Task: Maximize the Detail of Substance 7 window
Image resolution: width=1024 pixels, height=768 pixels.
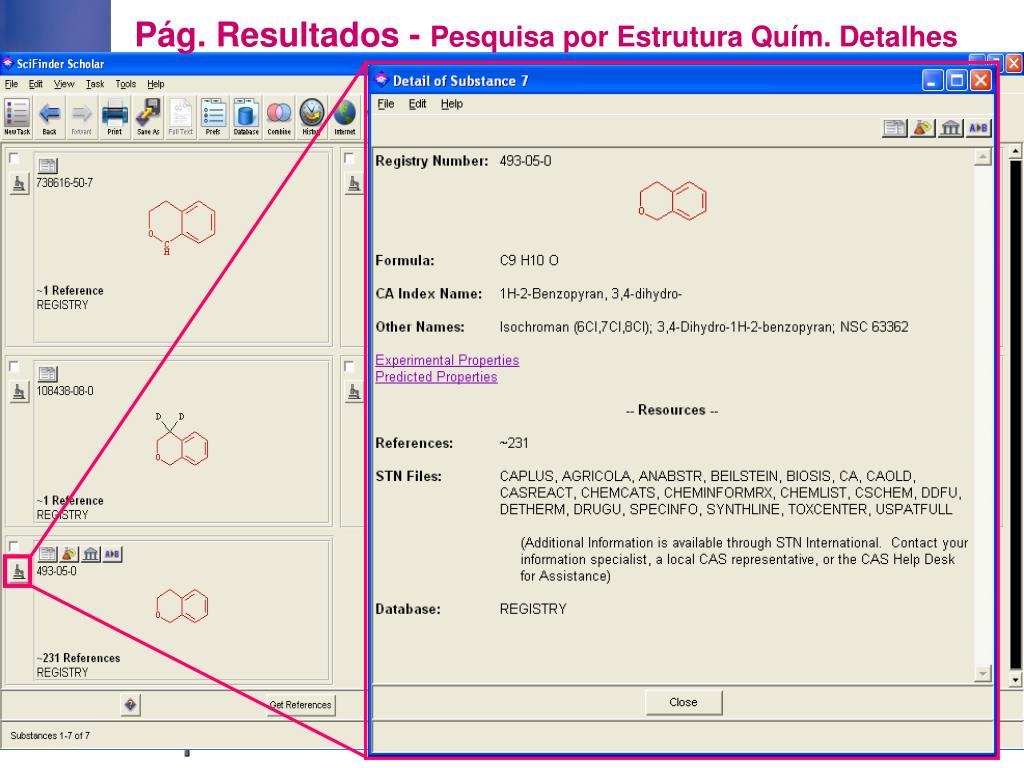Action: [957, 81]
